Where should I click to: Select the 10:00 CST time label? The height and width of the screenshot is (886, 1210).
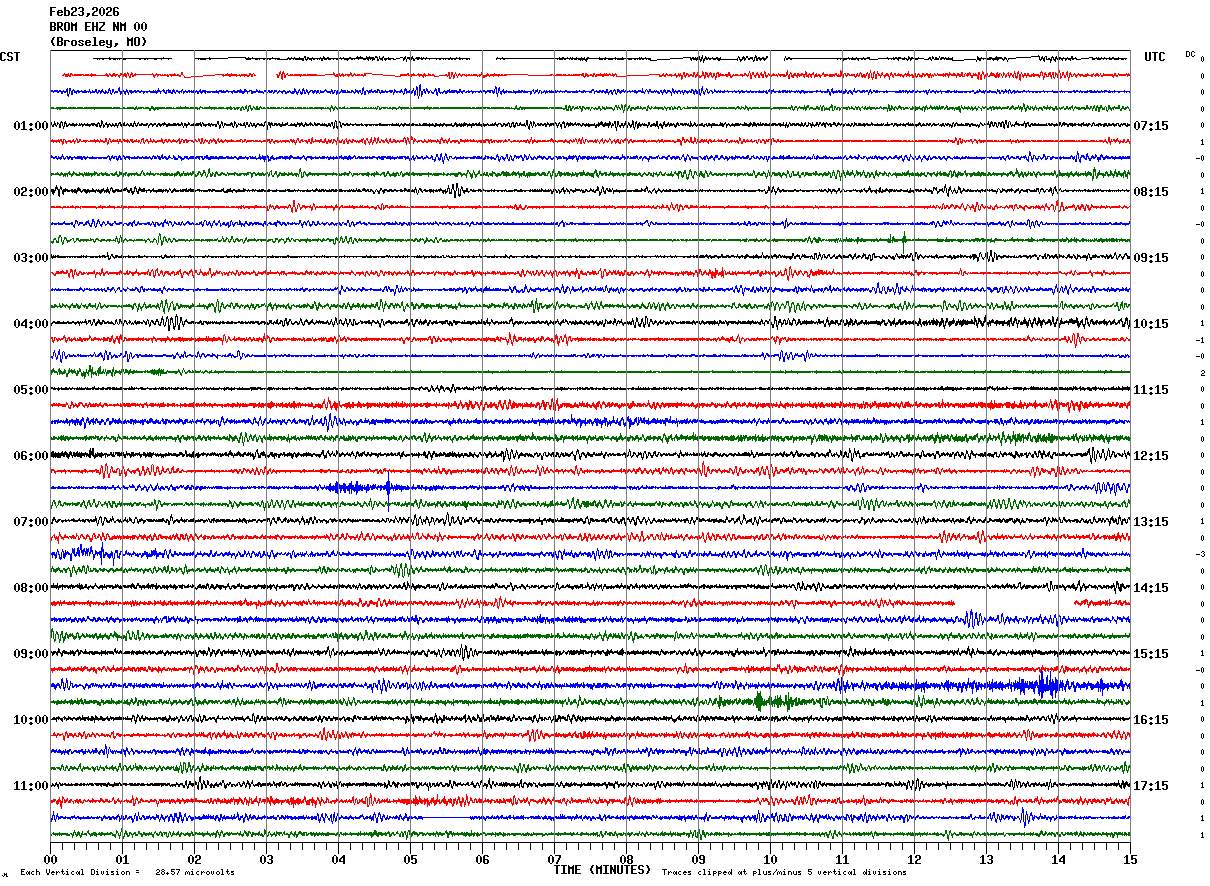click(x=31, y=720)
